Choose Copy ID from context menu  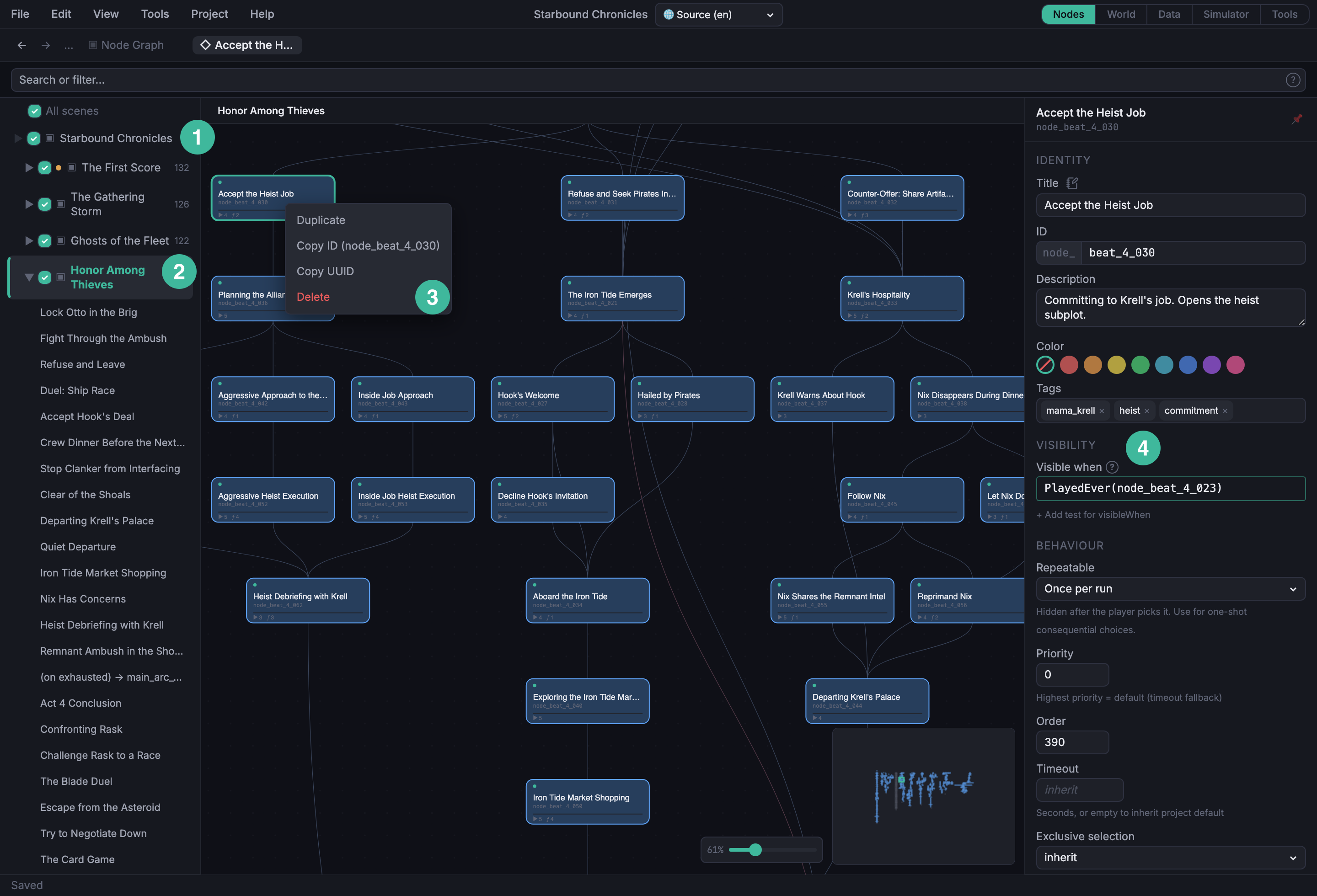click(x=369, y=246)
